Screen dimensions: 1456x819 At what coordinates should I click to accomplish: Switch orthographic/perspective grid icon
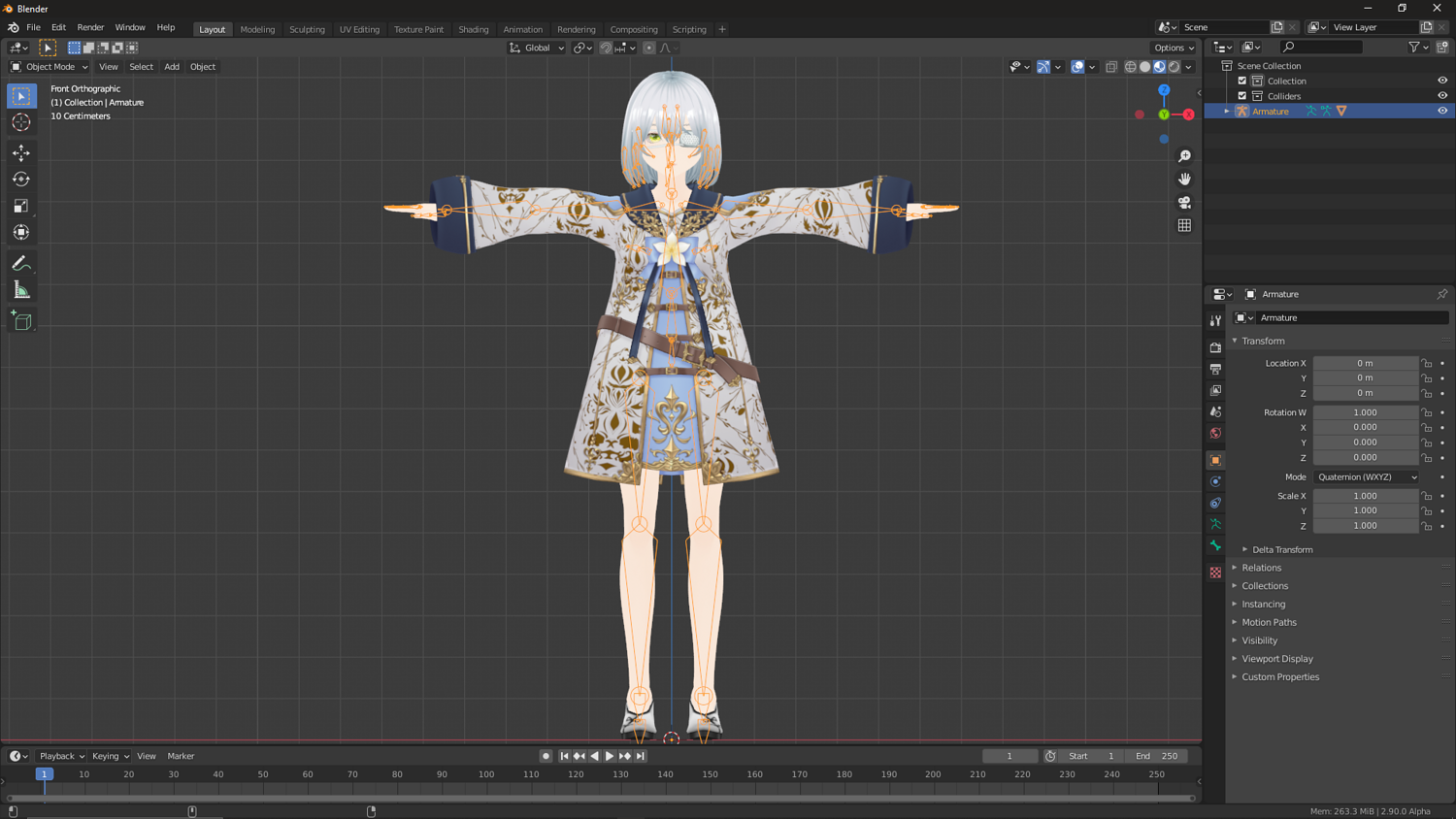tap(1184, 226)
